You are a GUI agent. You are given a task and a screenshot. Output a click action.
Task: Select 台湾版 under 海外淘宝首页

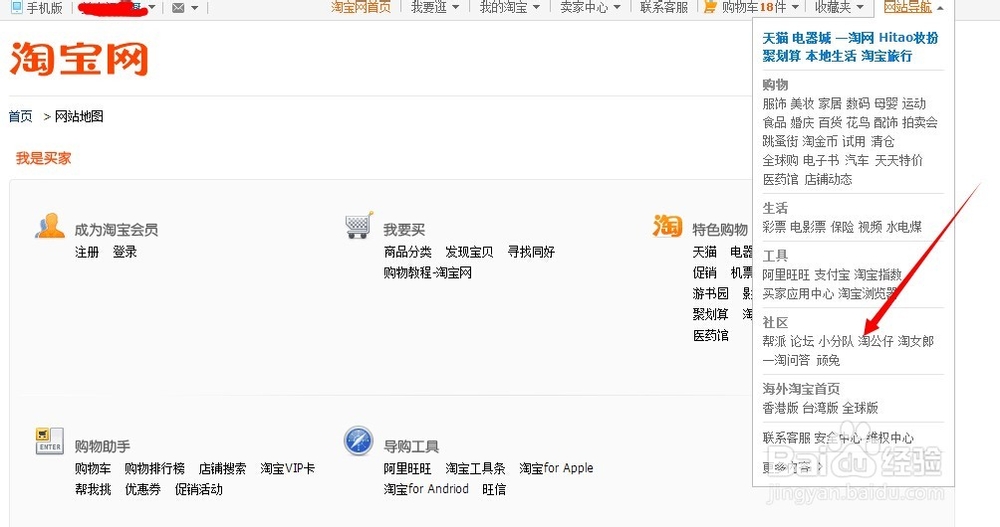pos(820,408)
